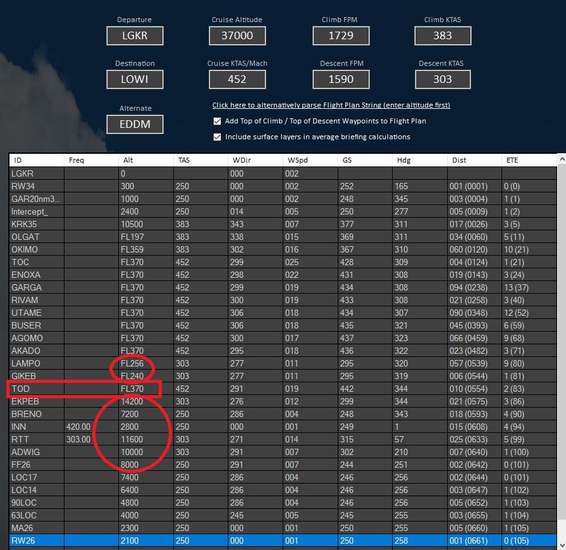Select the ADWIG waypoint row

pos(283,452)
